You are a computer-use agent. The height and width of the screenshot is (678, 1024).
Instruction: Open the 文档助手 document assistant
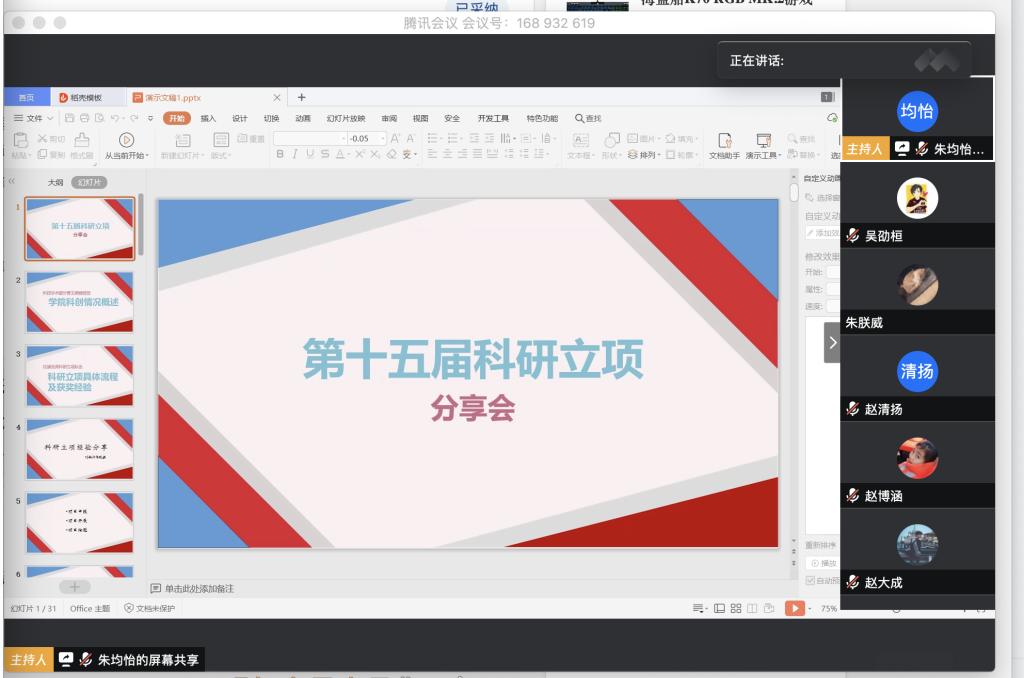tap(727, 140)
